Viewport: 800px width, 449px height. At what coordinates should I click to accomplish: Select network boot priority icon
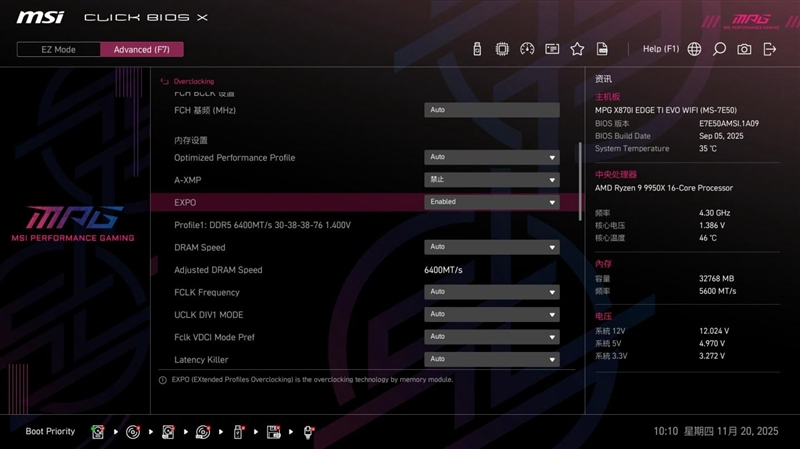pos(308,432)
